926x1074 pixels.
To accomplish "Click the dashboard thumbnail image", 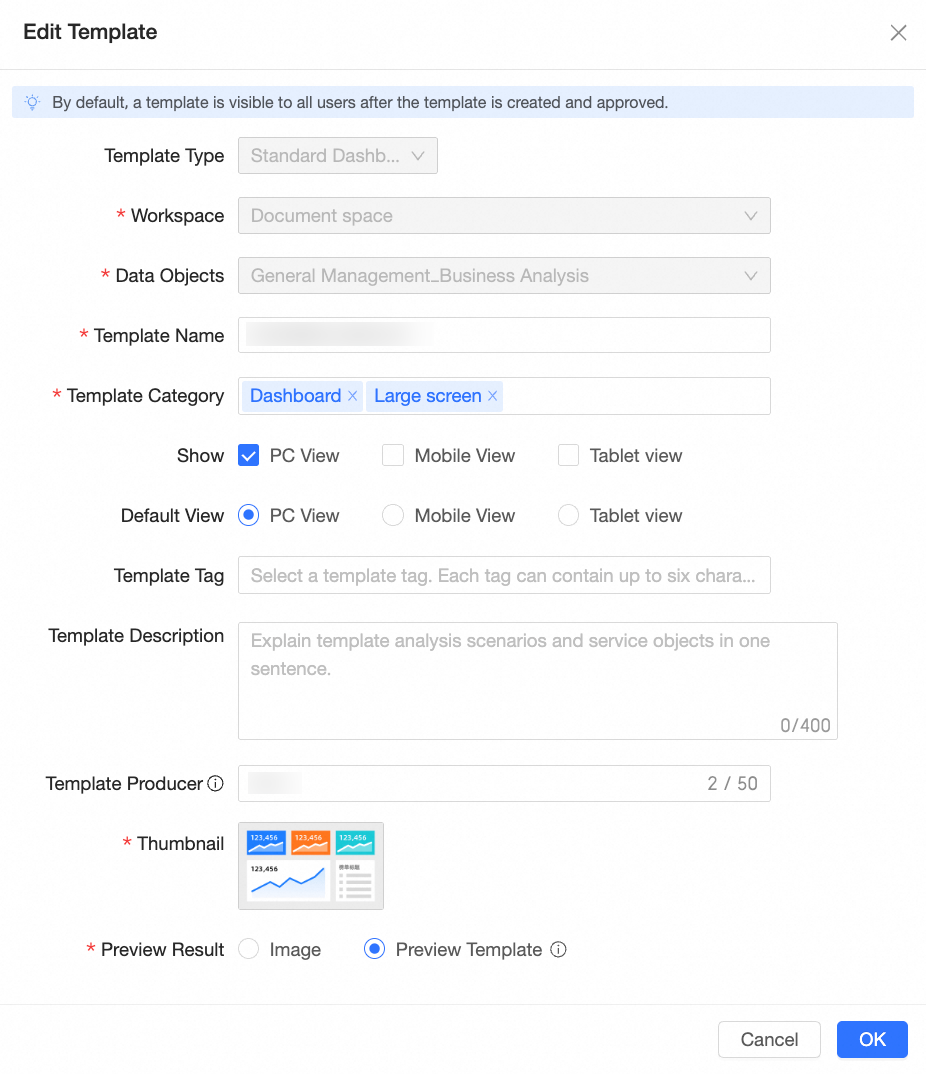I will click(x=311, y=866).
